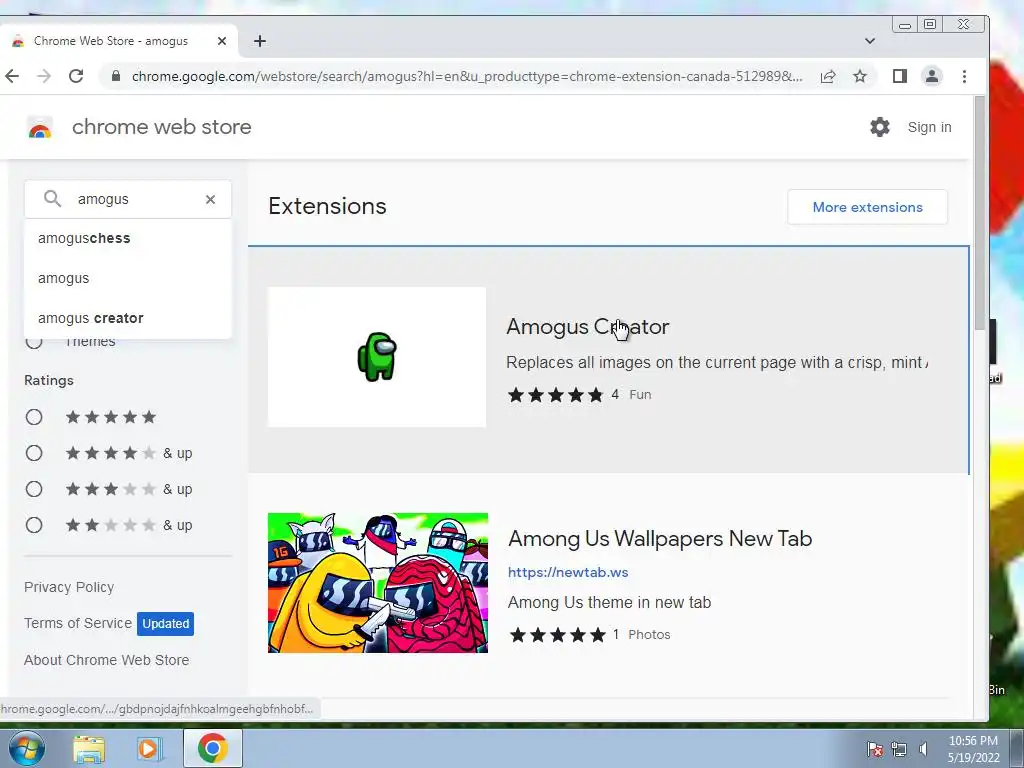This screenshot has width=1024, height=768.
Task: Click the Fun category label
Action: coord(640,394)
